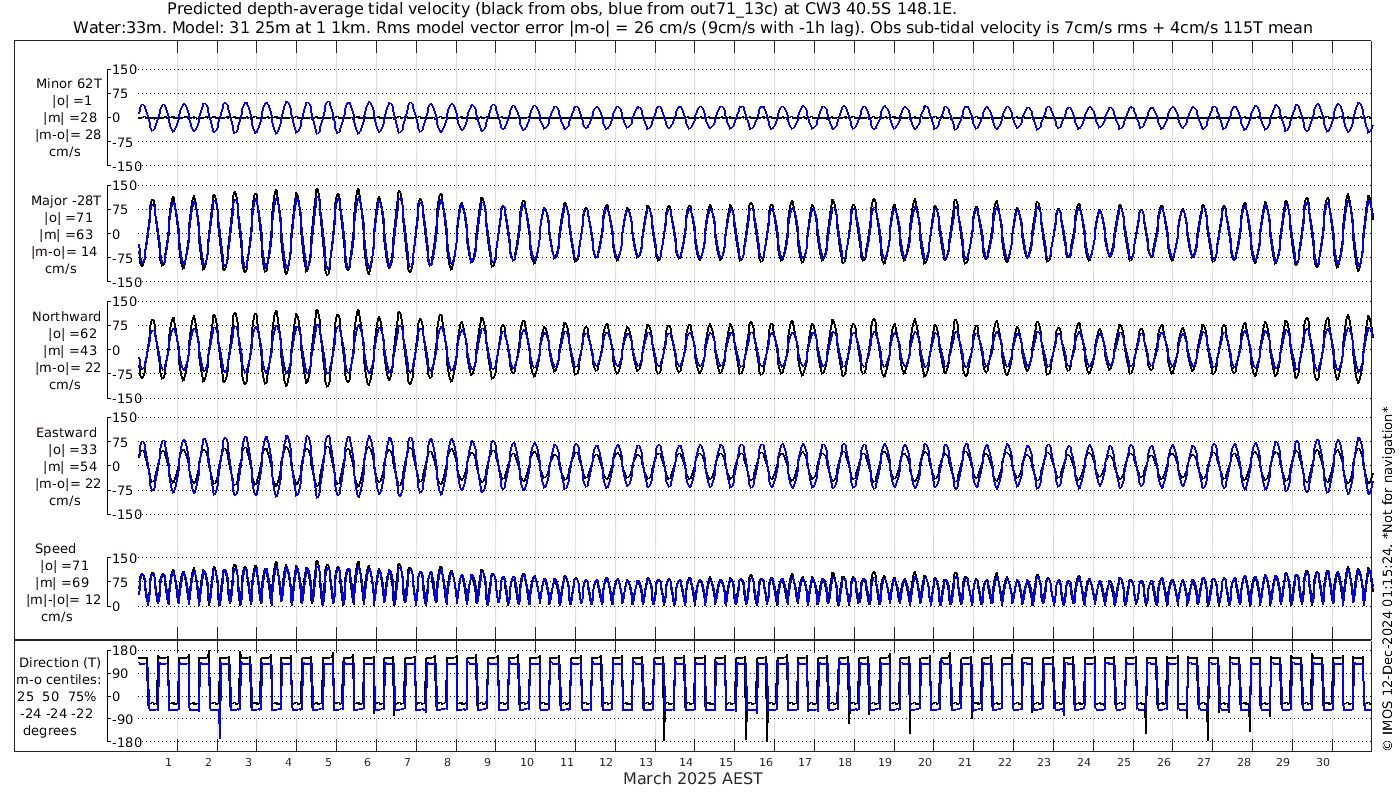Screen dimensions: 1400x800
Task: Click the day '15' x-axis tick label
Action: [x=726, y=762]
